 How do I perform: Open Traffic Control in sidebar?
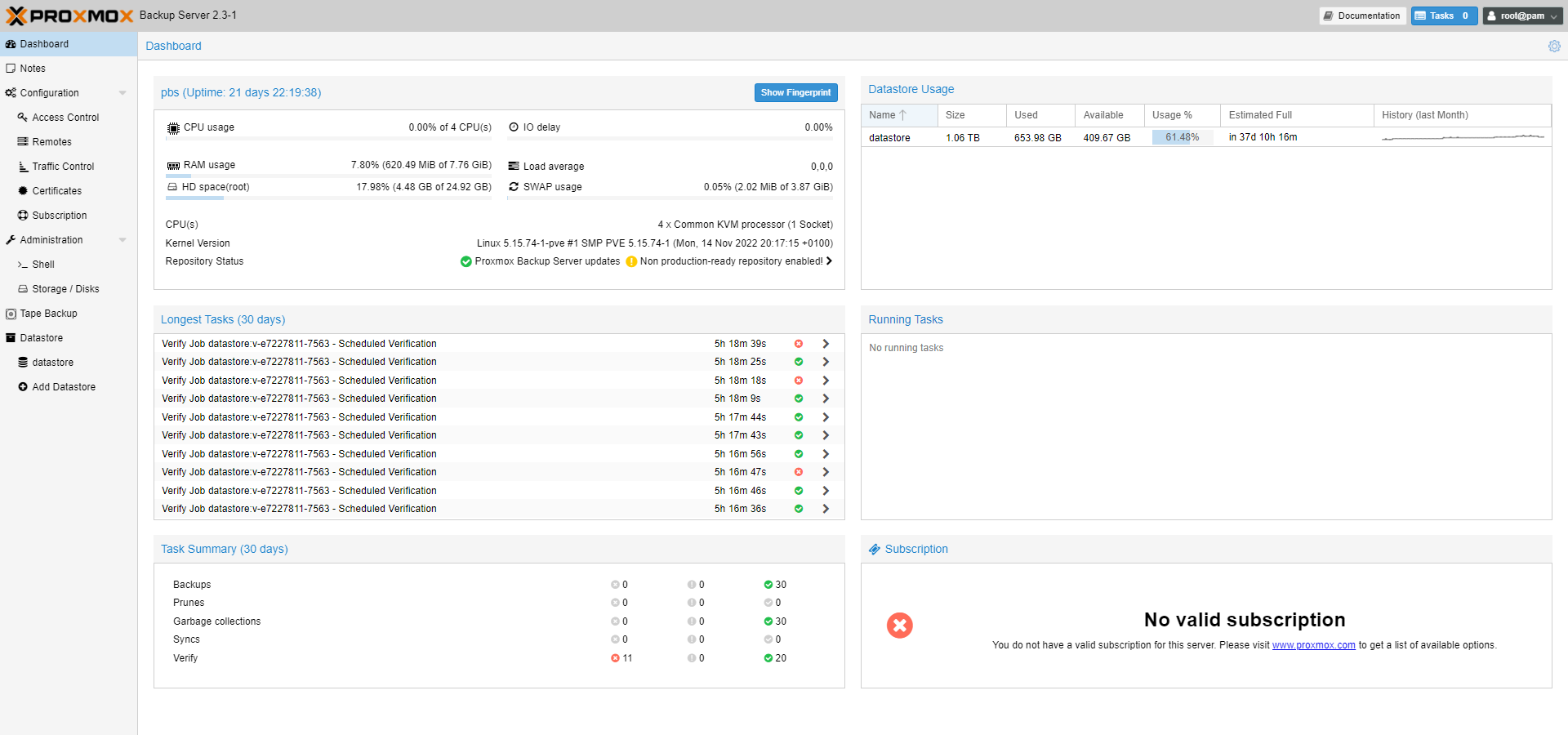[x=69, y=167]
